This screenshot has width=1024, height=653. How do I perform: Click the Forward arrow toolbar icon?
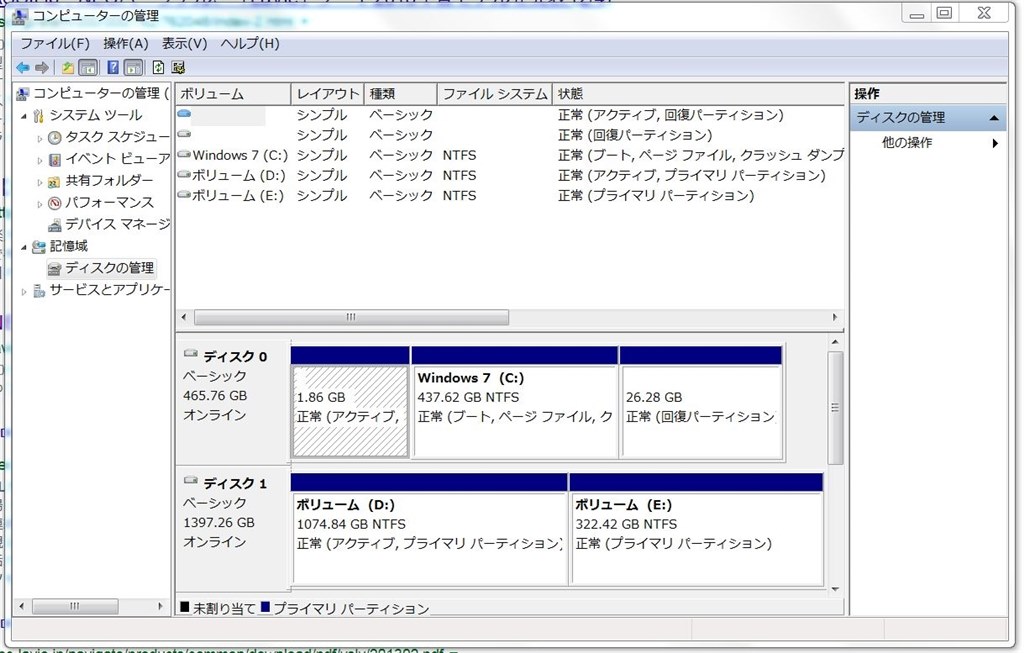click(42, 67)
